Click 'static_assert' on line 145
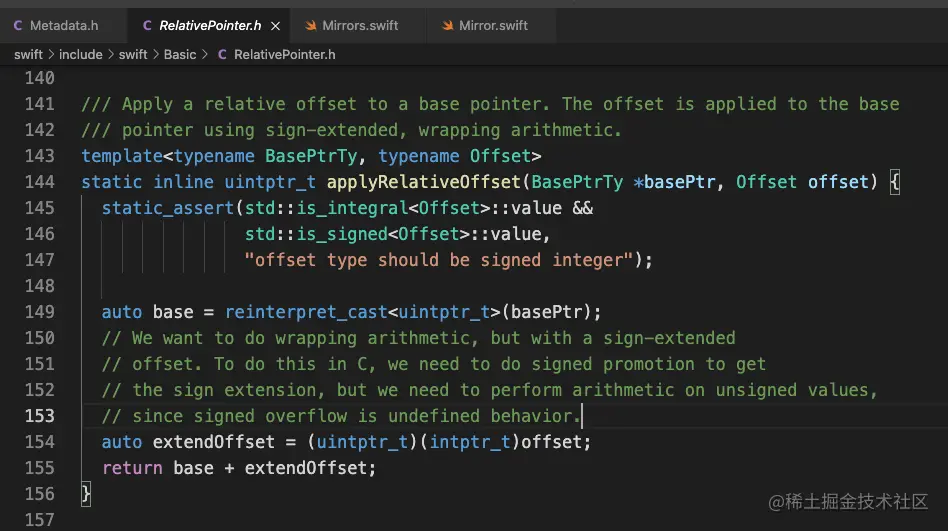Screen dimensions: 948x531 point(167,208)
